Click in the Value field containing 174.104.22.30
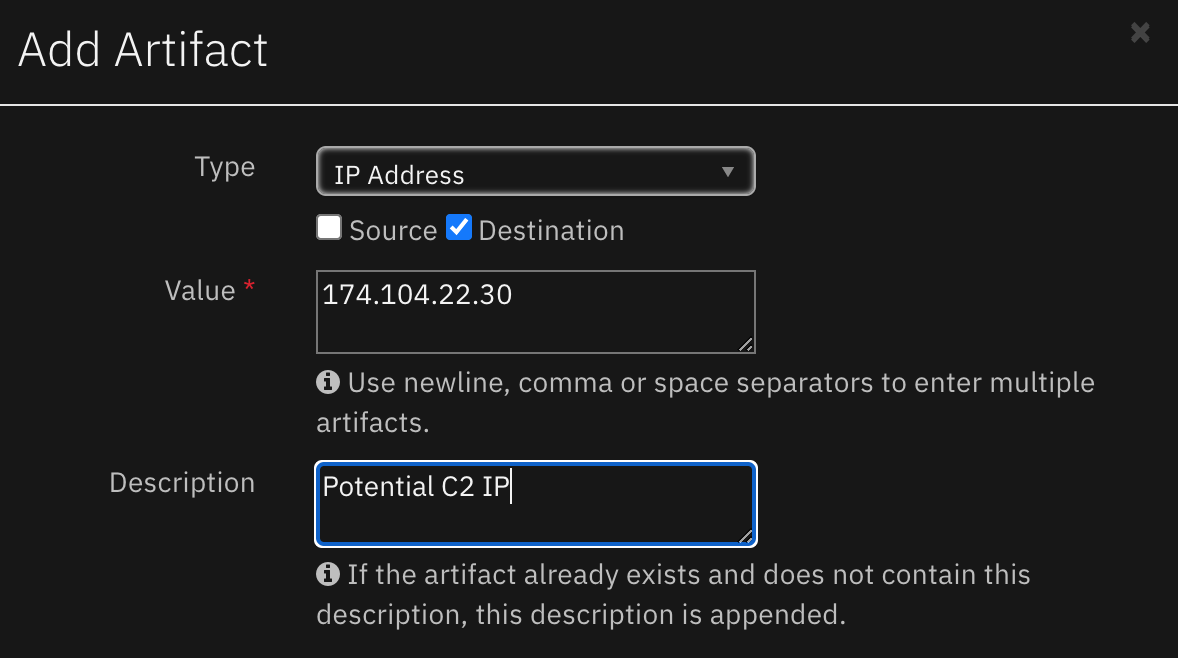This screenshot has width=1178, height=658. click(x=535, y=311)
